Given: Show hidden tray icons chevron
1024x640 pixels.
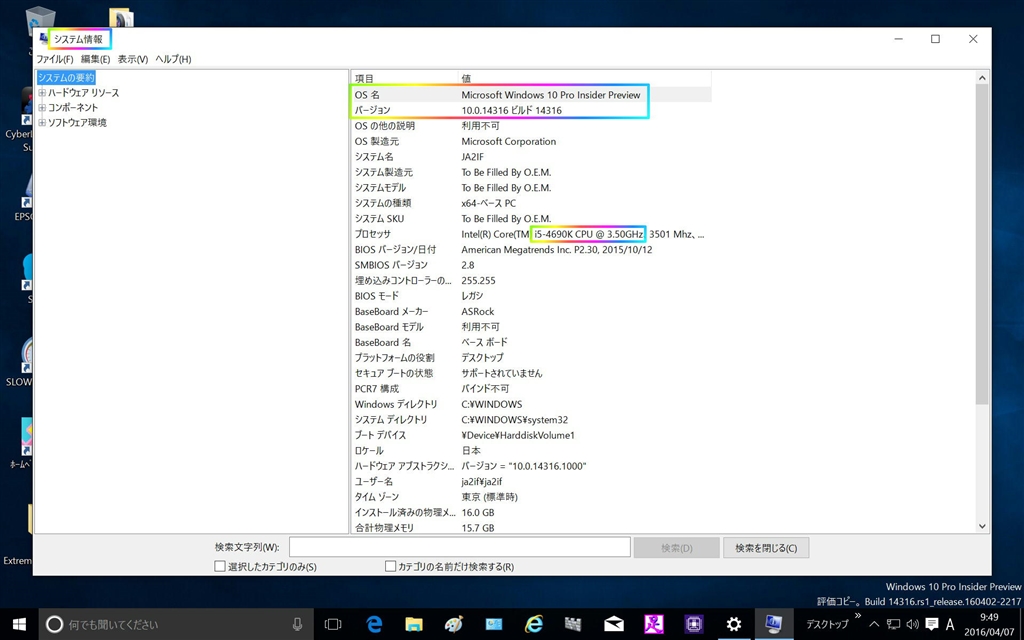Looking at the screenshot, I should tap(874, 624).
